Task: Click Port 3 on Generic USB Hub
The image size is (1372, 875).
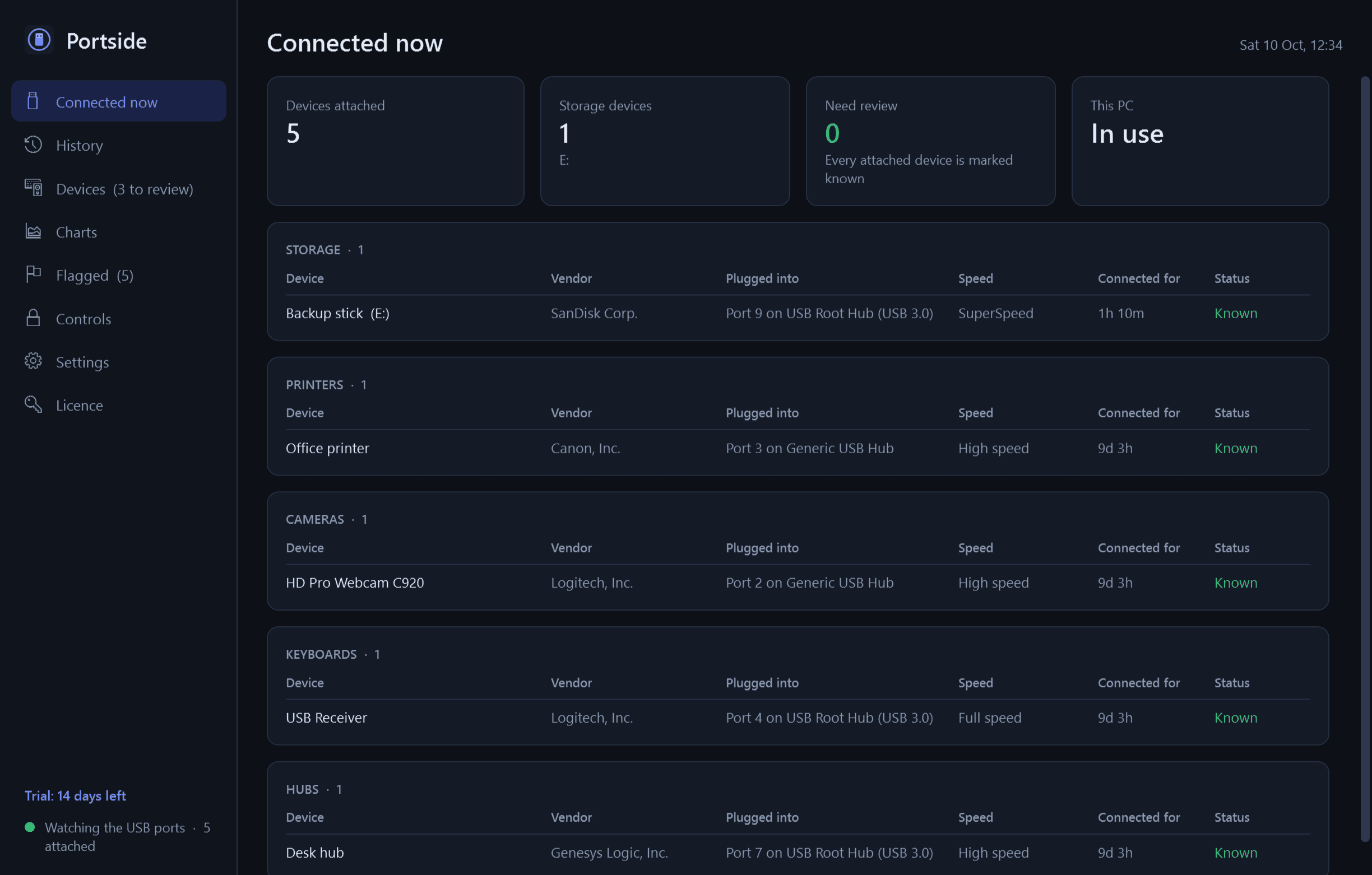Action: (810, 448)
